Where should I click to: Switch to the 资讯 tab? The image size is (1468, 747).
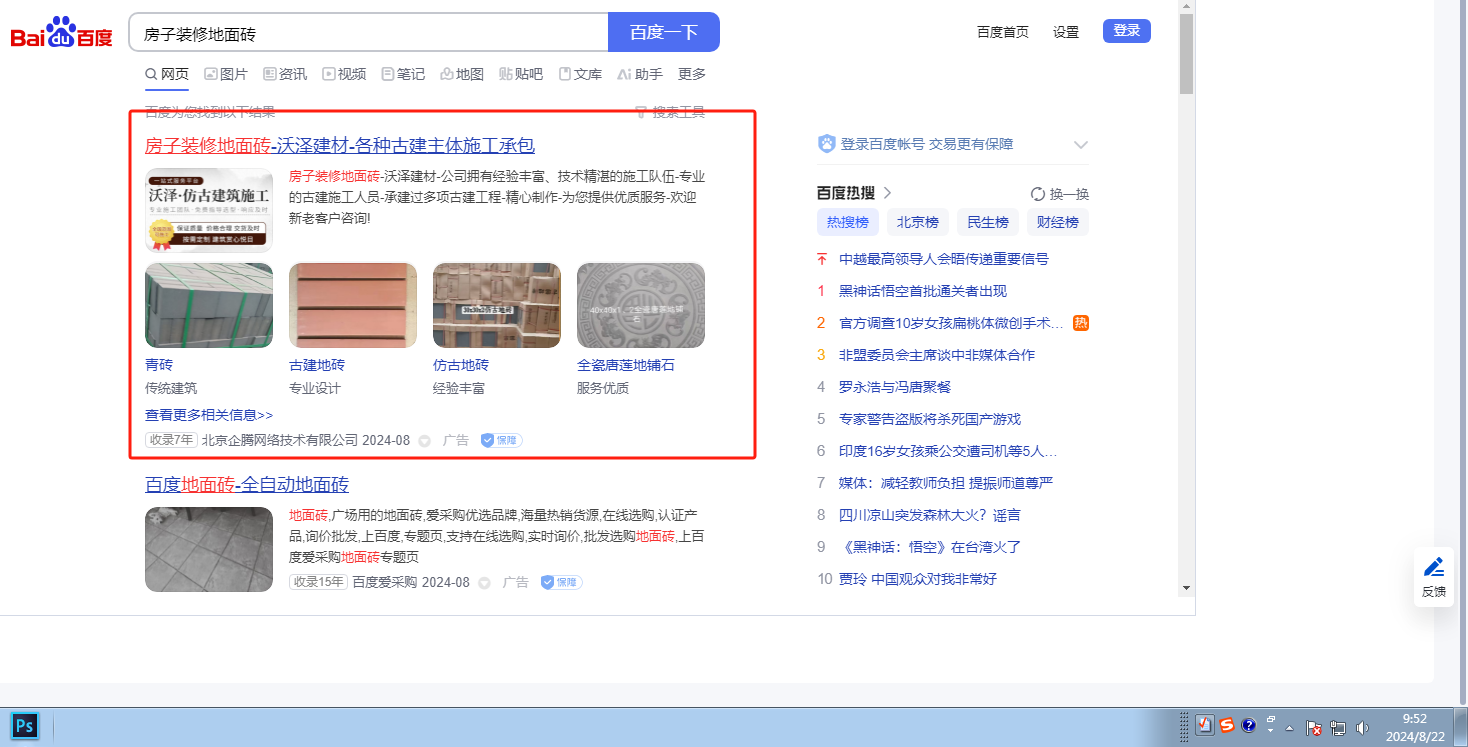pos(285,74)
